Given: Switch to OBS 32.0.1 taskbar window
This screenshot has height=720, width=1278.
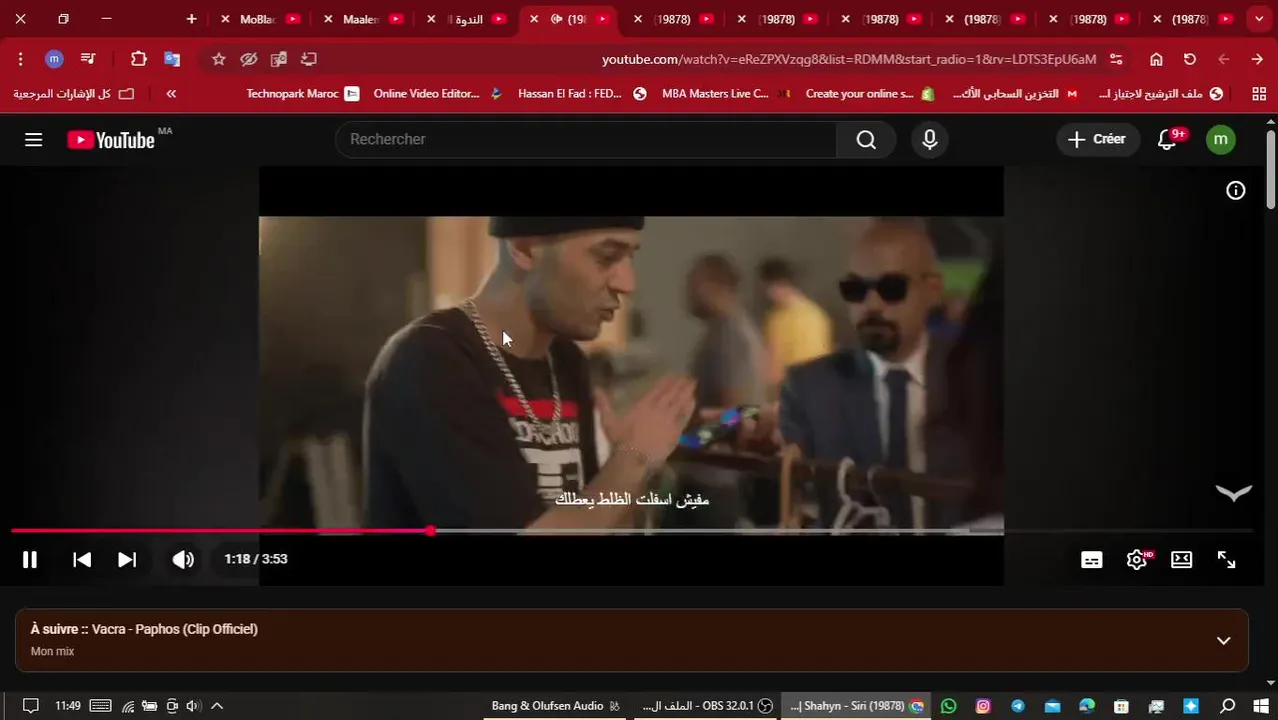Looking at the screenshot, I should click(707, 706).
